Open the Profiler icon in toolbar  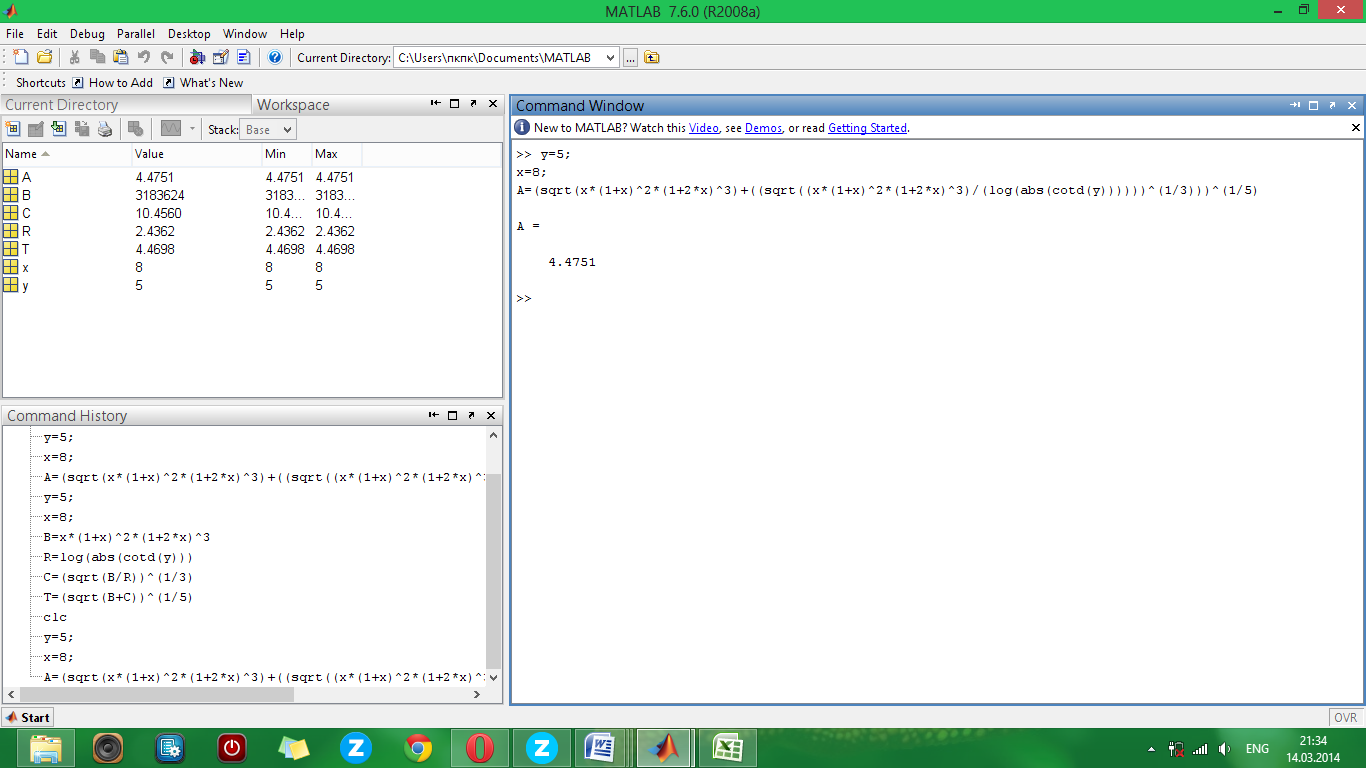coord(243,57)
